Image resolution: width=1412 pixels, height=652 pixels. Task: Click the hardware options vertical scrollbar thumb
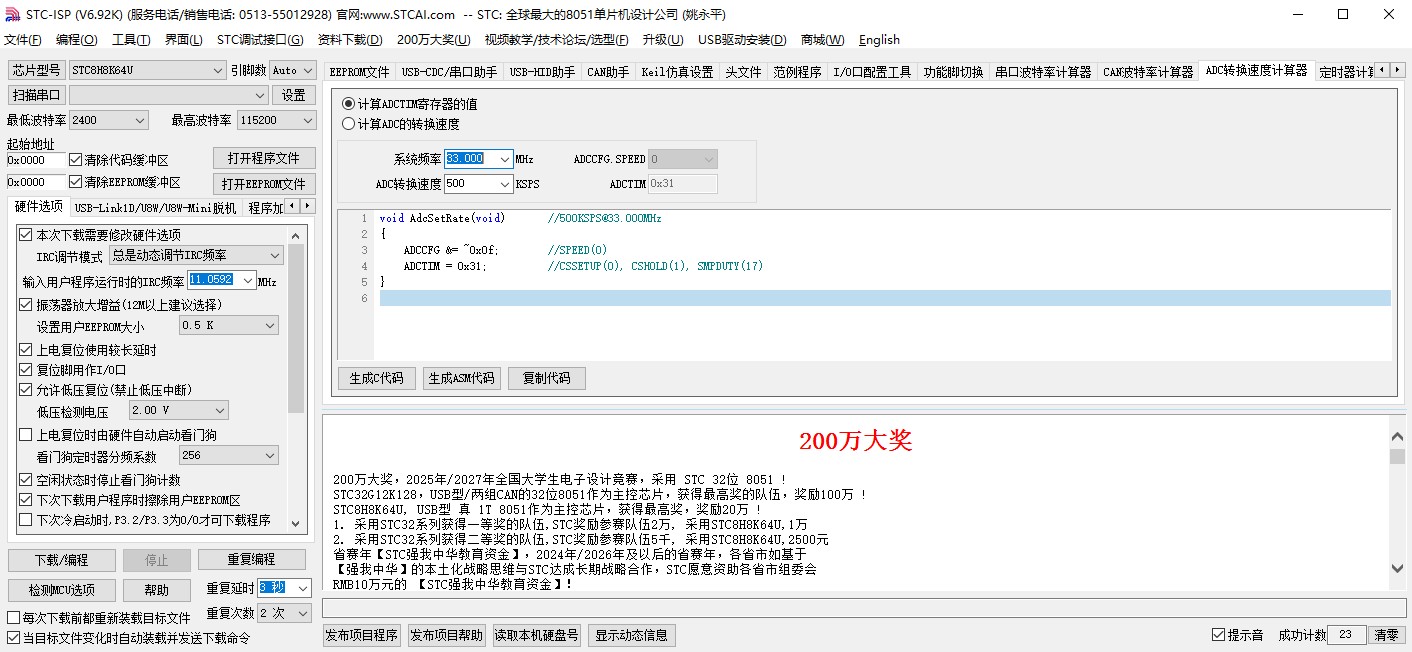296,328
